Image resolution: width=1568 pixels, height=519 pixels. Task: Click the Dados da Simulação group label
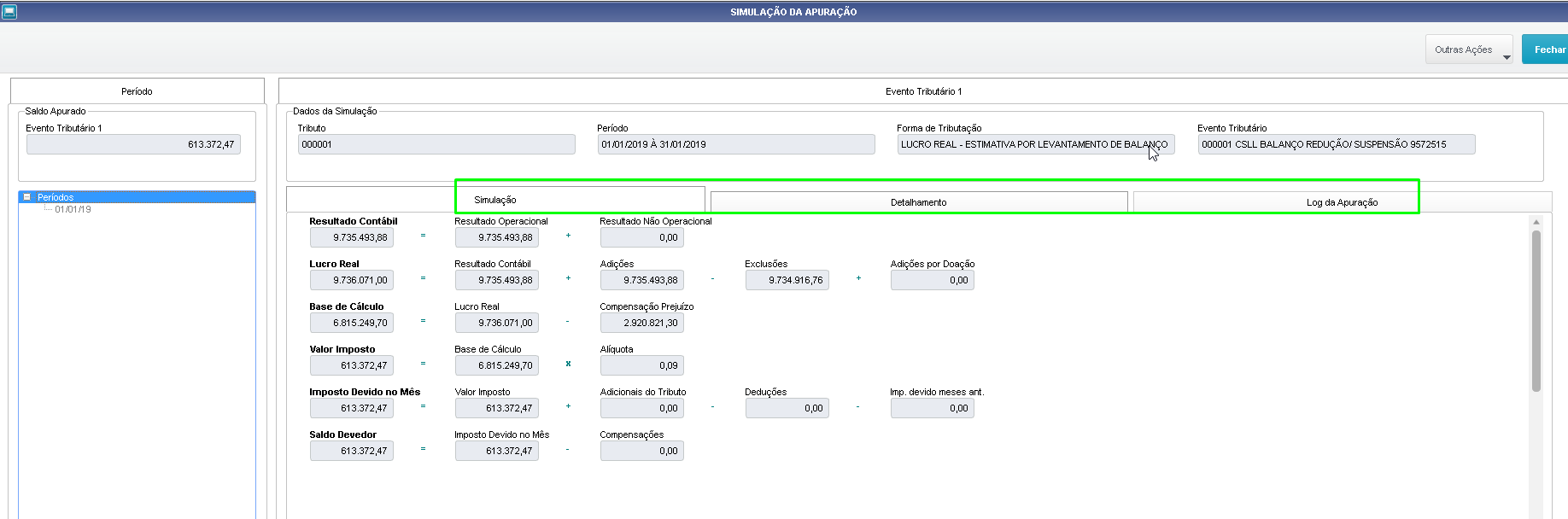pyautogui.click(x=335, y=111)
